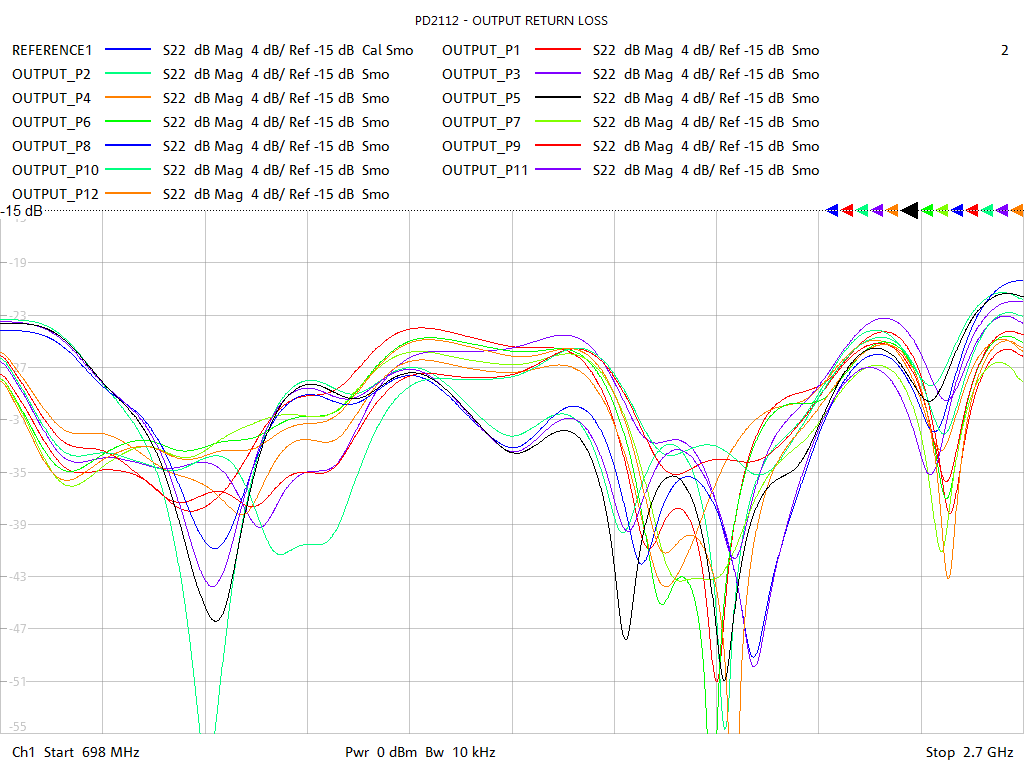Select the OUTPUT_P9 trace label
The width and height of the screenshot is (1024, 768).
pyautogui.click(x=481, y=146)
